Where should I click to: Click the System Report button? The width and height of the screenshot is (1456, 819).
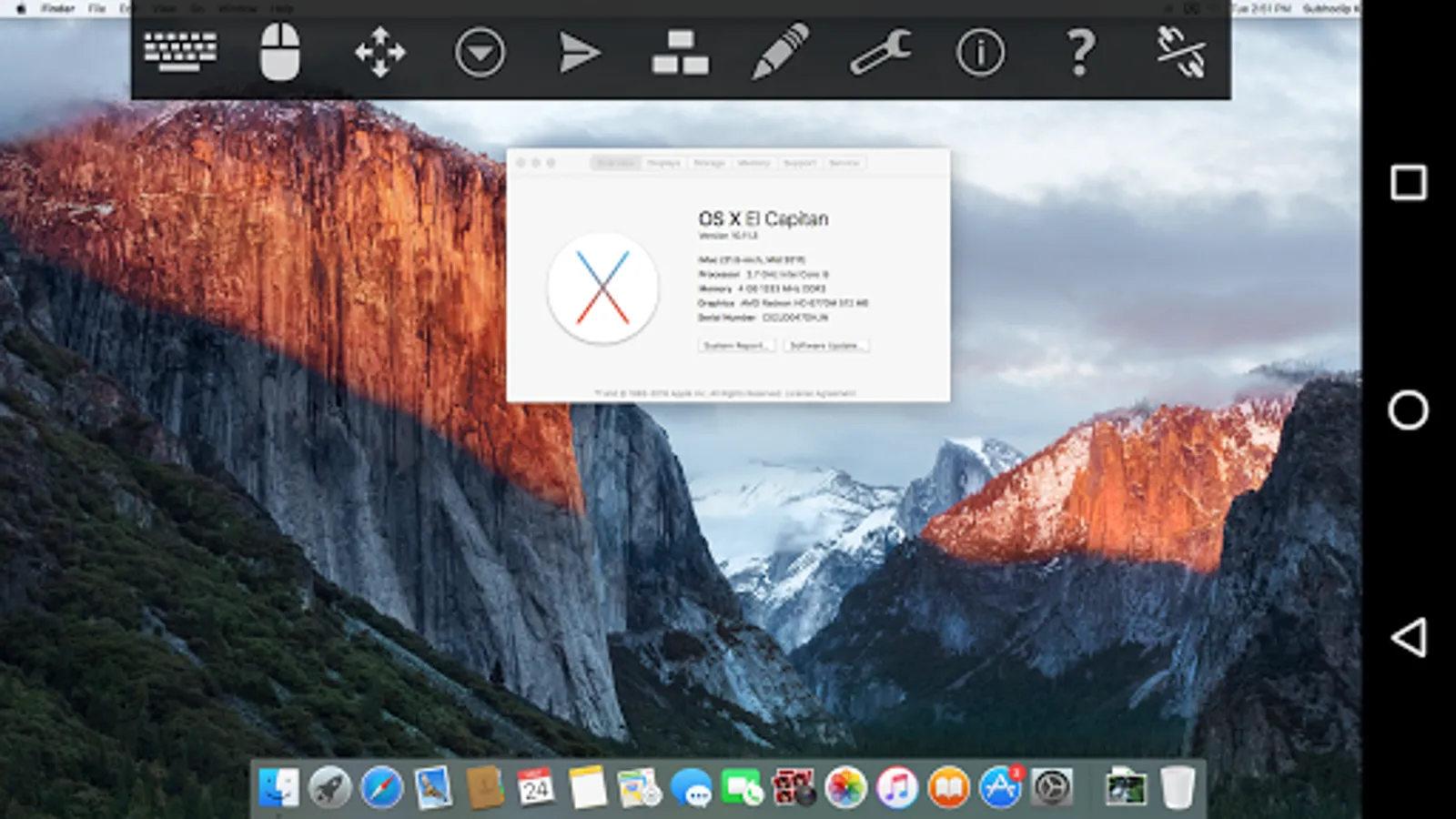736,346
